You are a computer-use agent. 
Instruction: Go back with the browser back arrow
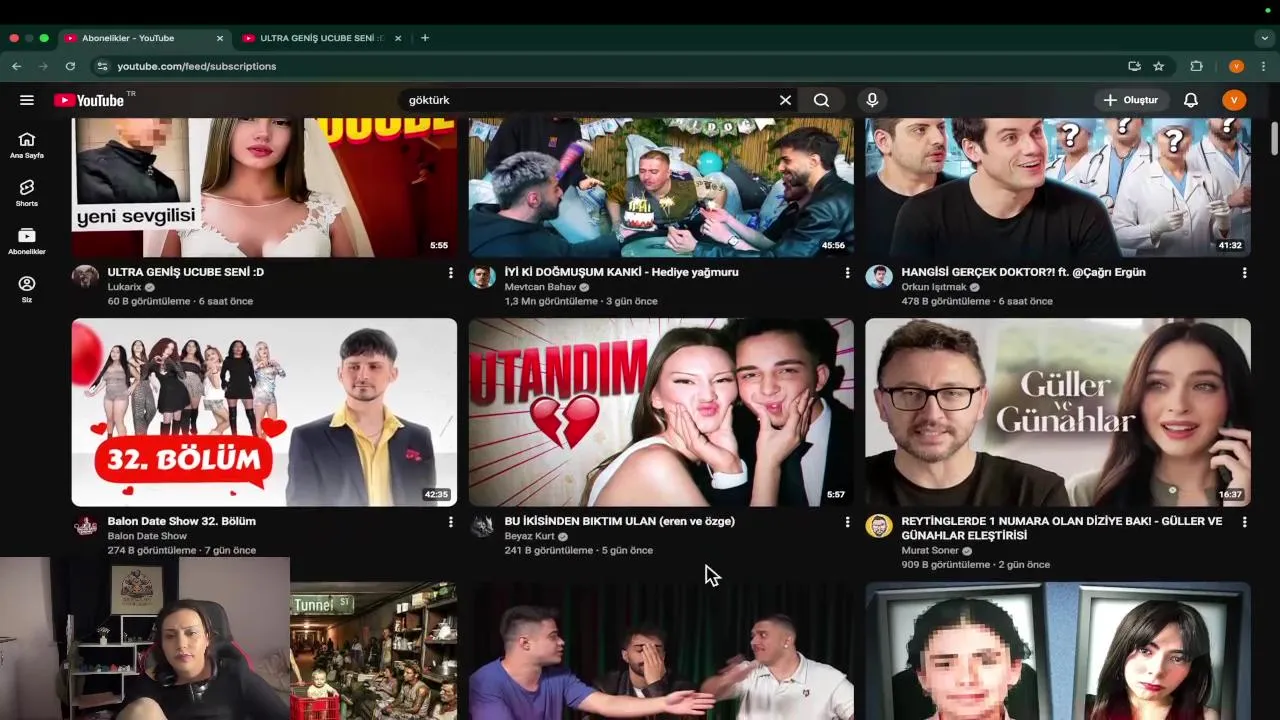(16, 66)
